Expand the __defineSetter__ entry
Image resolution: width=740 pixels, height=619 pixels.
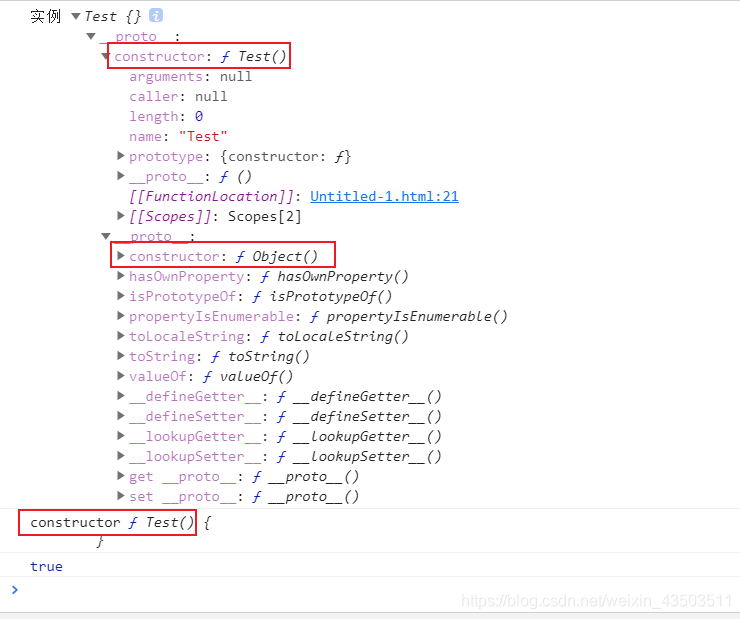pos(121,416)
